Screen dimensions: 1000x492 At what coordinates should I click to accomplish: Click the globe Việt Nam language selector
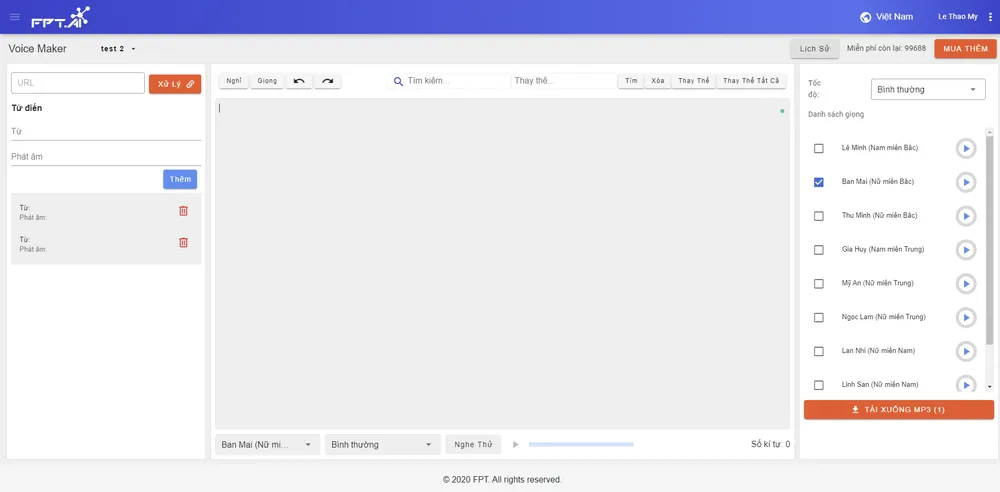pos(886,17)
